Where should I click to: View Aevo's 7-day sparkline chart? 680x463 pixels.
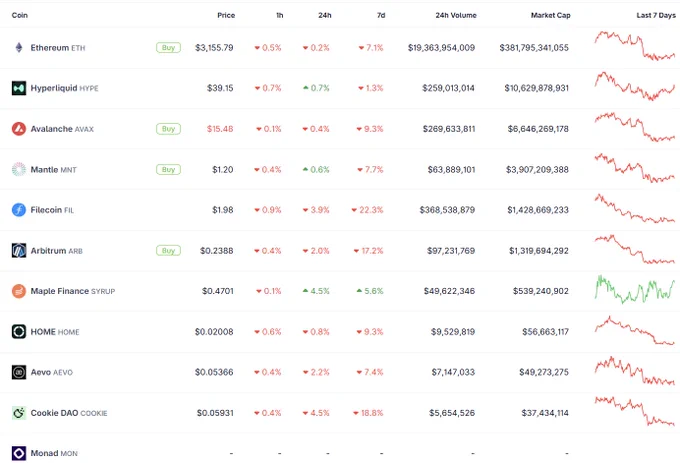coord(634,371)
